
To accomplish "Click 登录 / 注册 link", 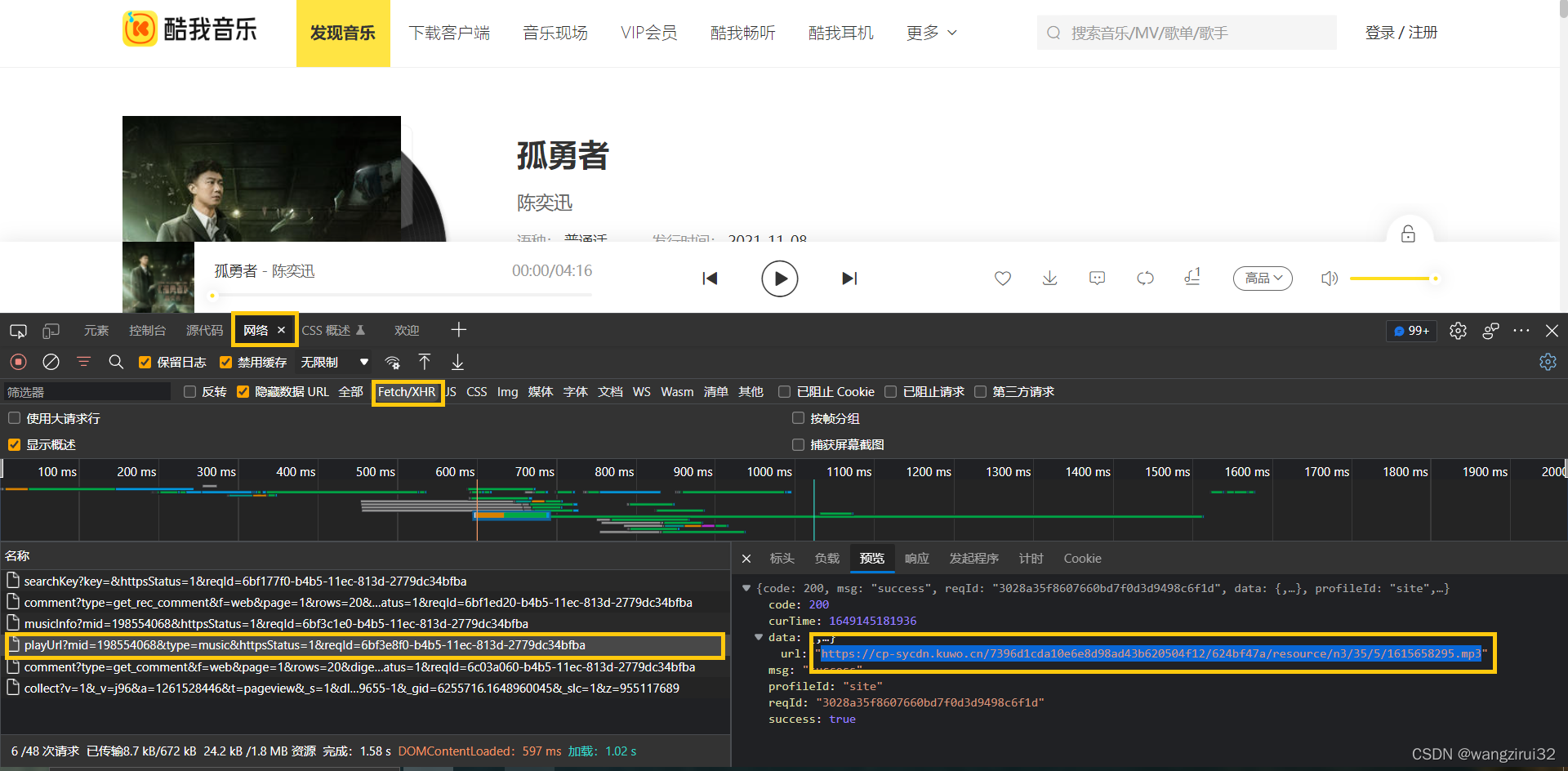I will (x=1401, y=33).
